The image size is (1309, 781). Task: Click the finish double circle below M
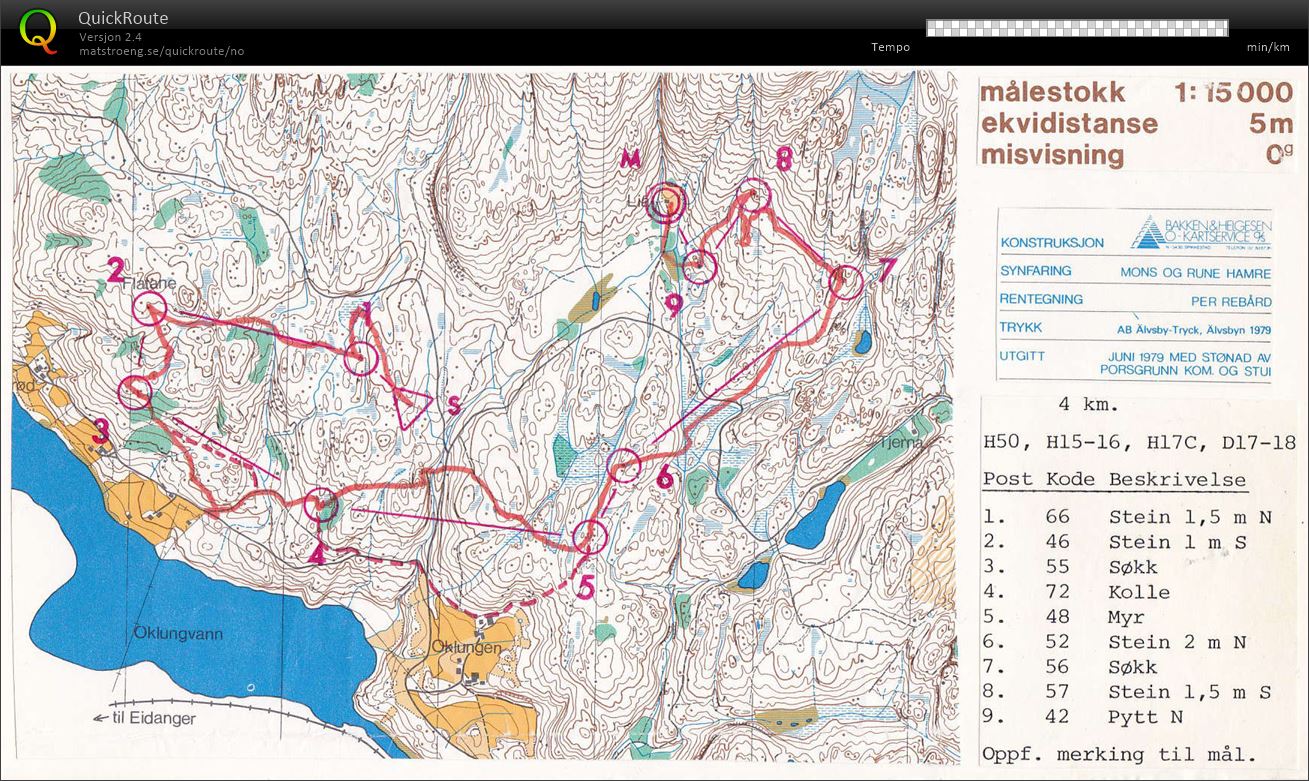coord(666,203)
